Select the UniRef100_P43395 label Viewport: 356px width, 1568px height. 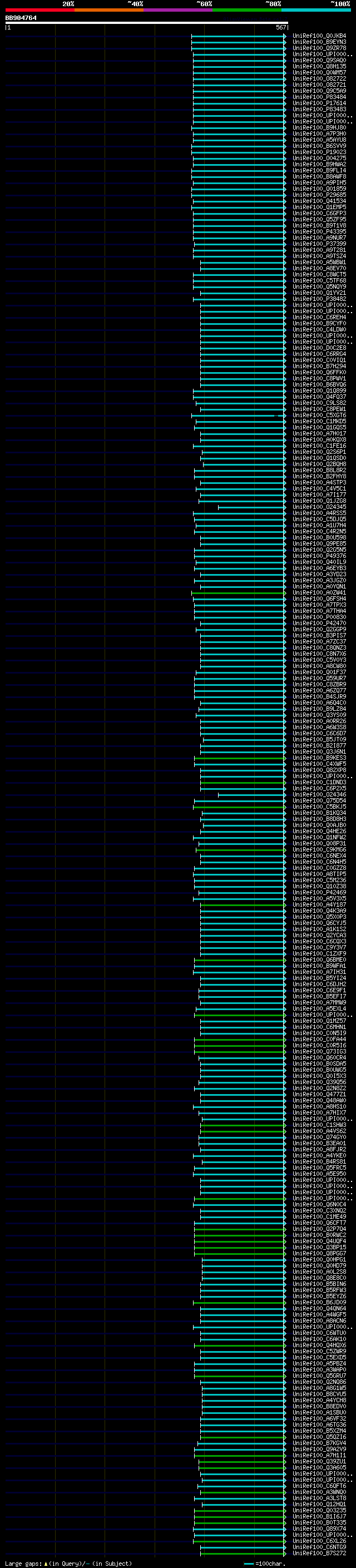click(x=319, y=232)
